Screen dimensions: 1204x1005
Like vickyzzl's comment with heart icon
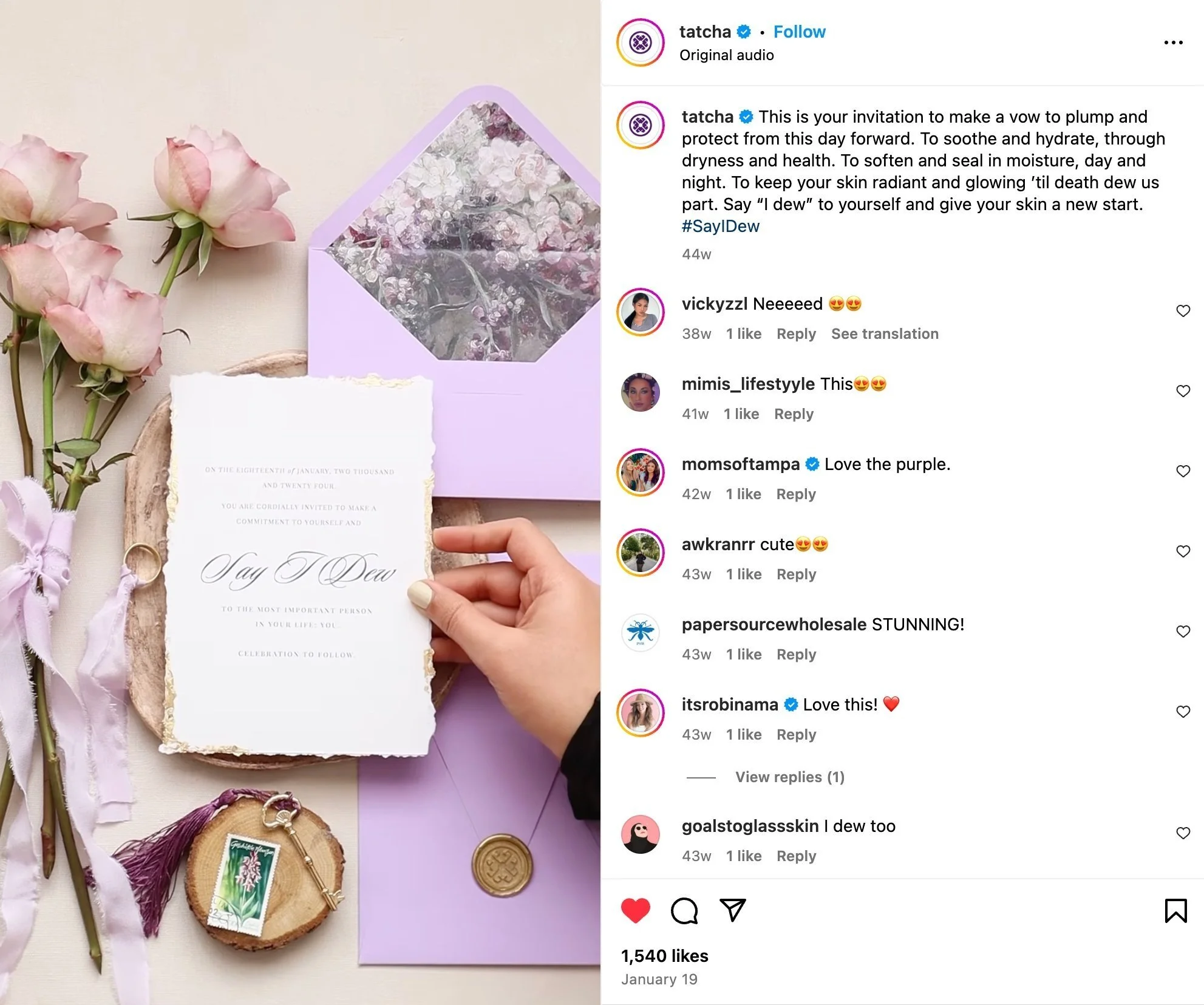(x=1183, y=311)
